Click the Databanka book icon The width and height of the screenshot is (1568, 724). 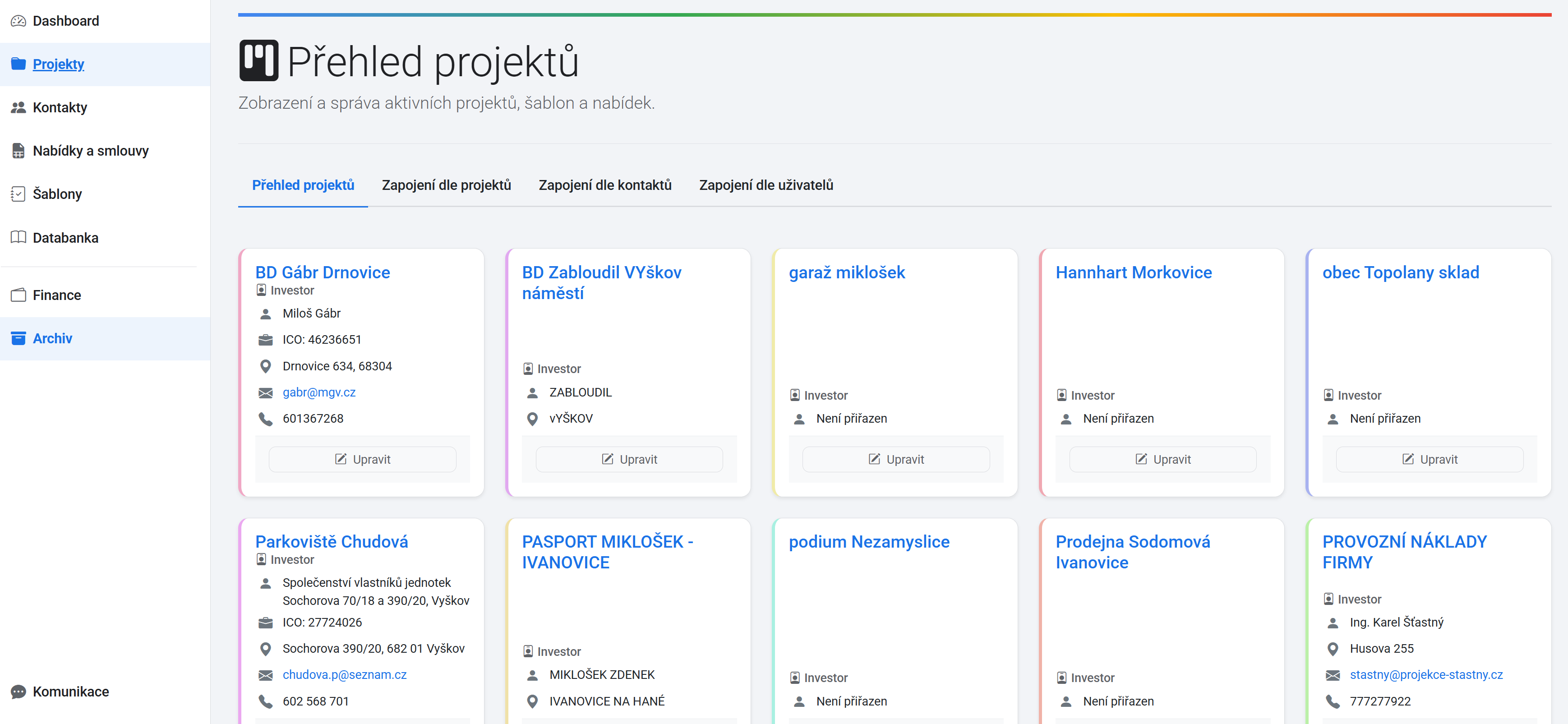tap(18, 237)
